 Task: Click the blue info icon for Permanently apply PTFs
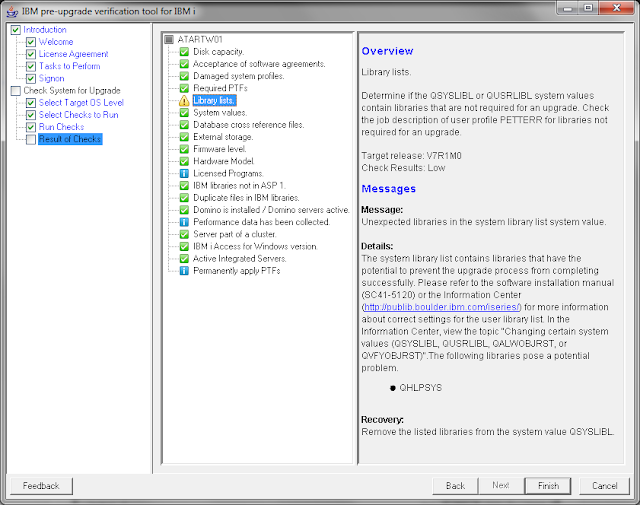(184, 271)
